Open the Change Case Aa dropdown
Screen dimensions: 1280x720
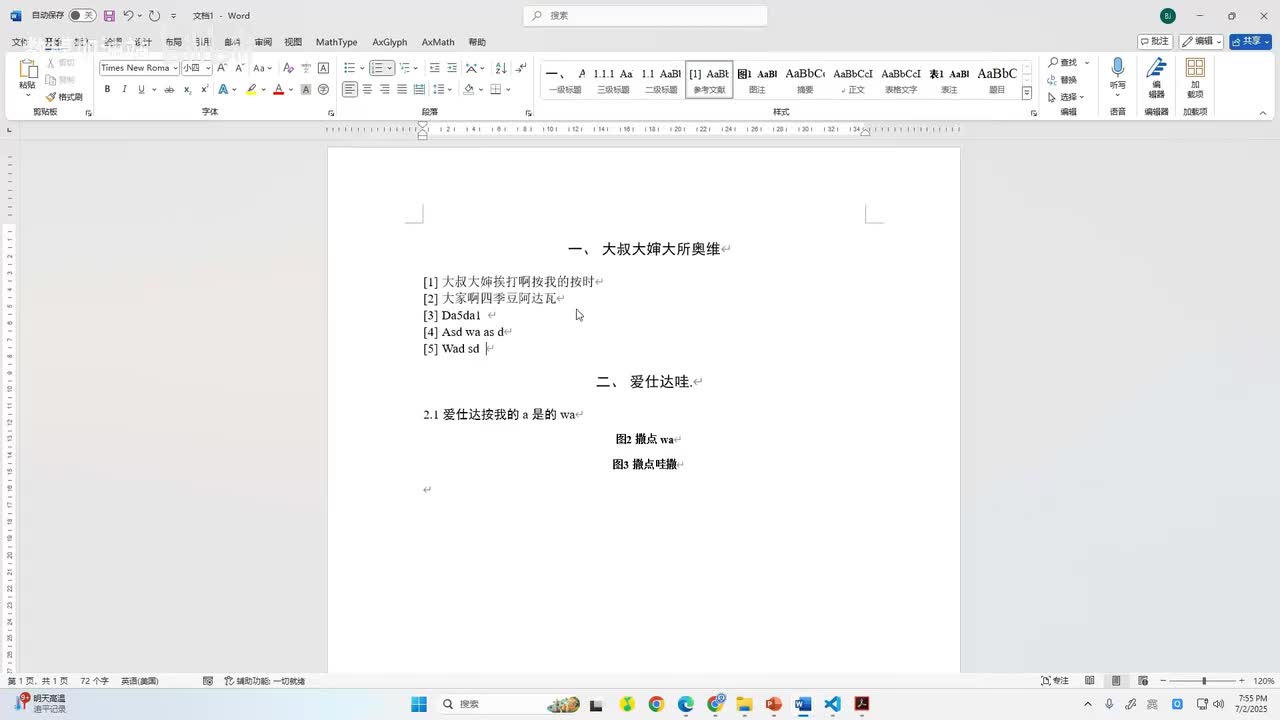pyautogui.click(x=262, y=68)
